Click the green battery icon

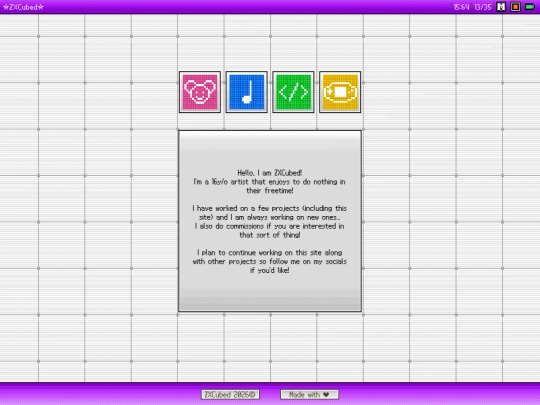530,7
